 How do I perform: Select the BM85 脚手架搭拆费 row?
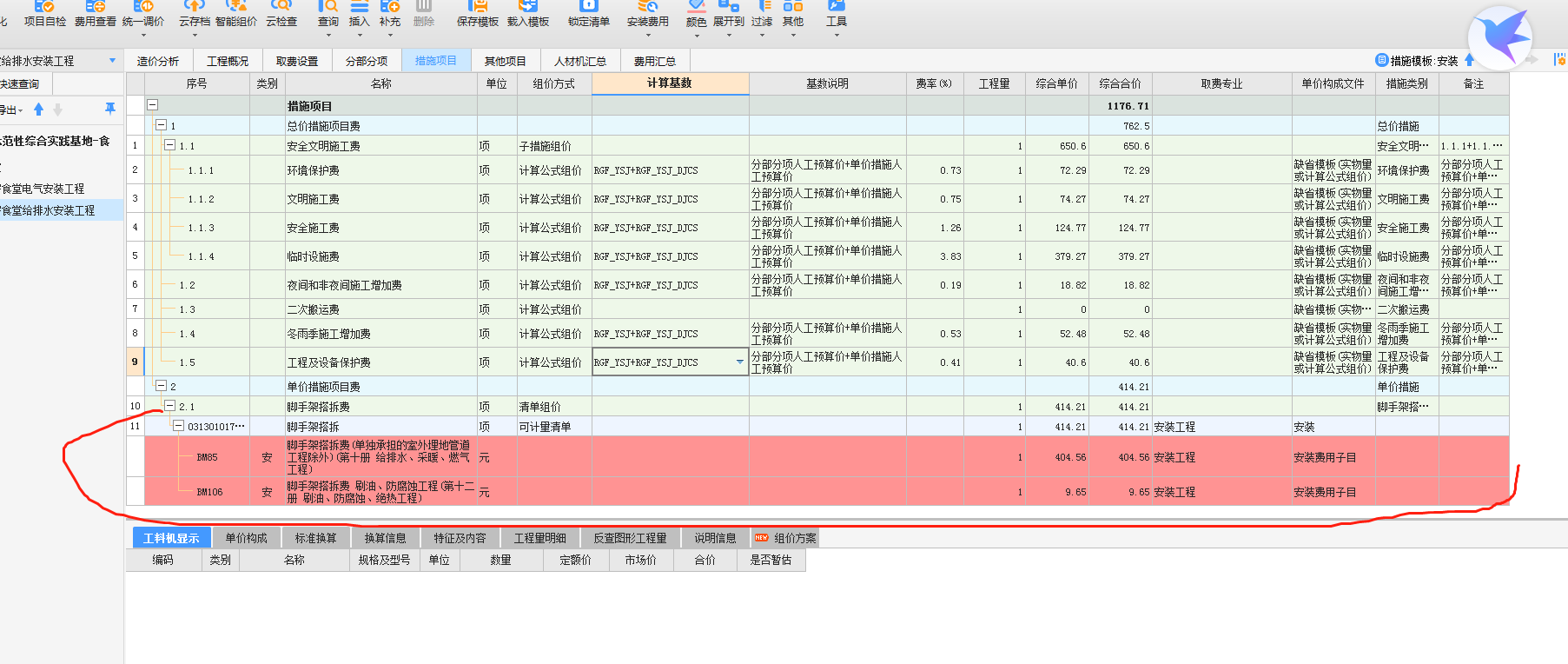click(x=826, y=457)
